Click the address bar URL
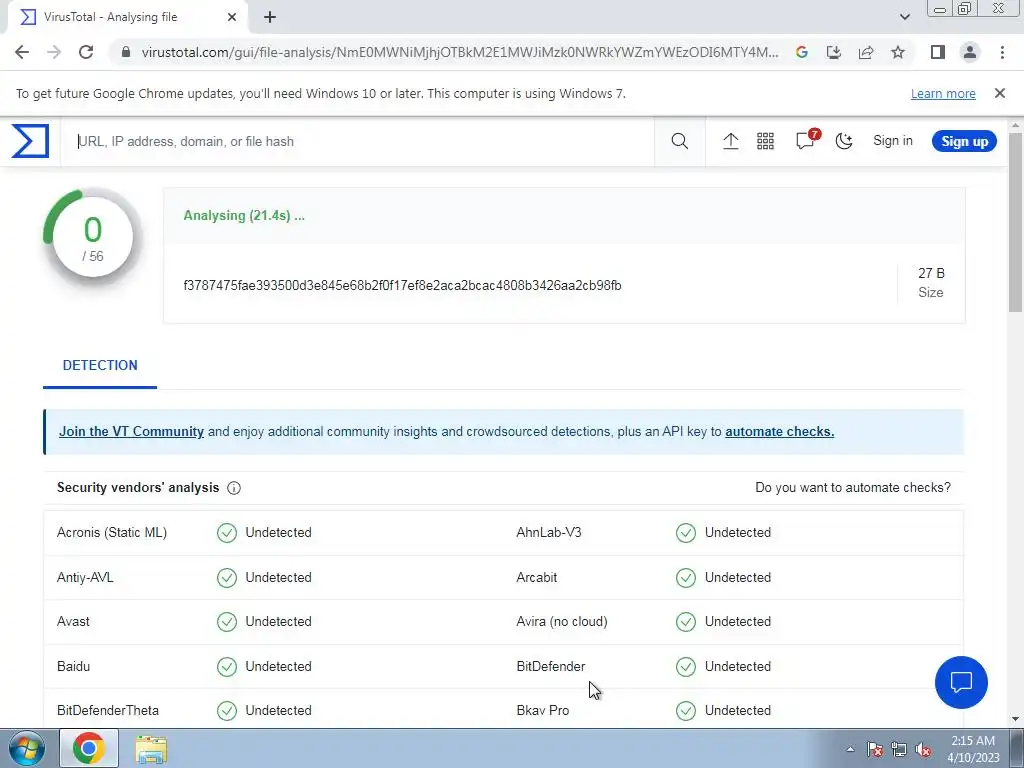The height and width of the screenshot is (768, 1024). tap(459, 52)
